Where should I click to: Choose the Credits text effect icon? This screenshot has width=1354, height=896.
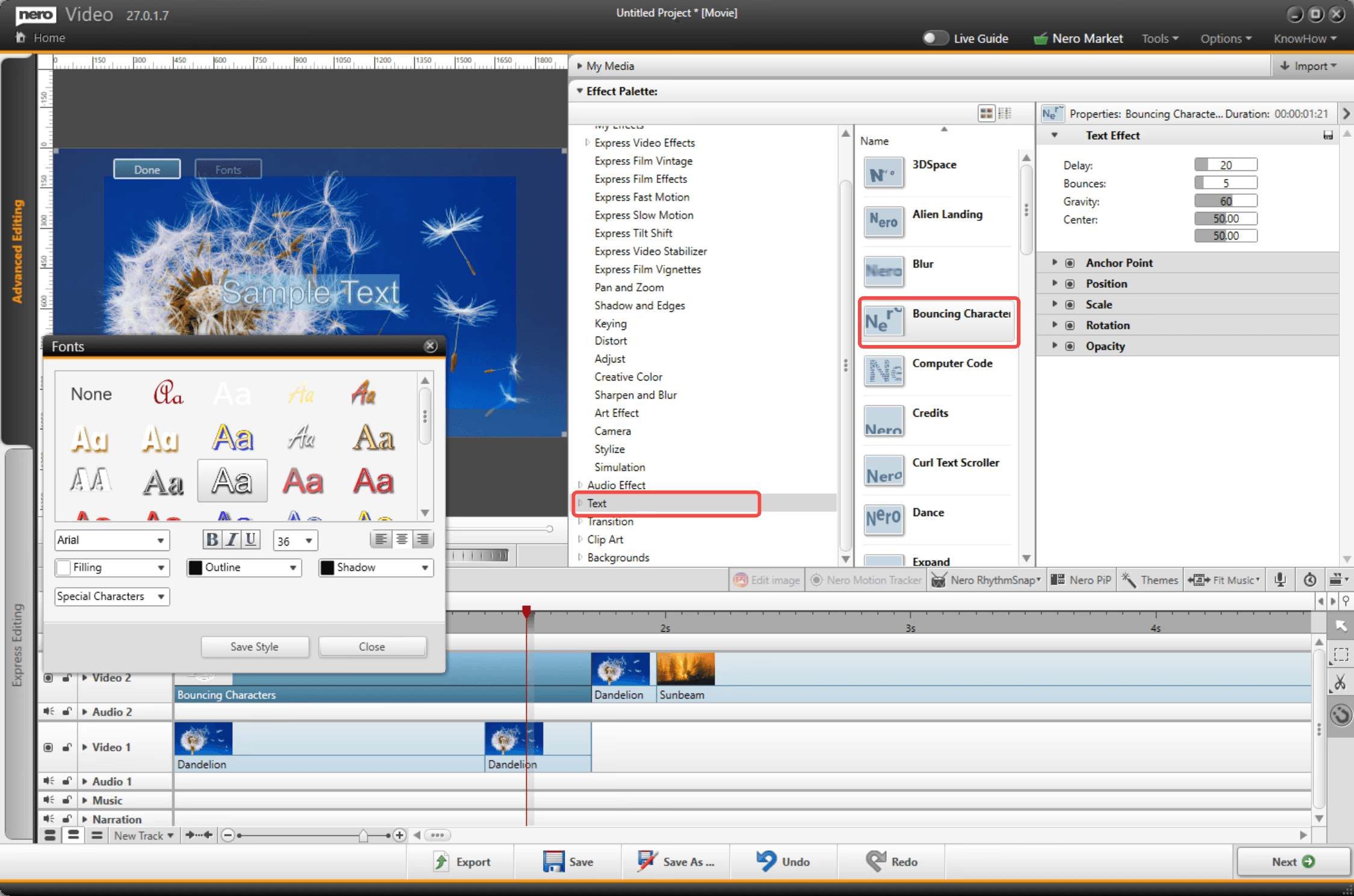click(883, 421)
